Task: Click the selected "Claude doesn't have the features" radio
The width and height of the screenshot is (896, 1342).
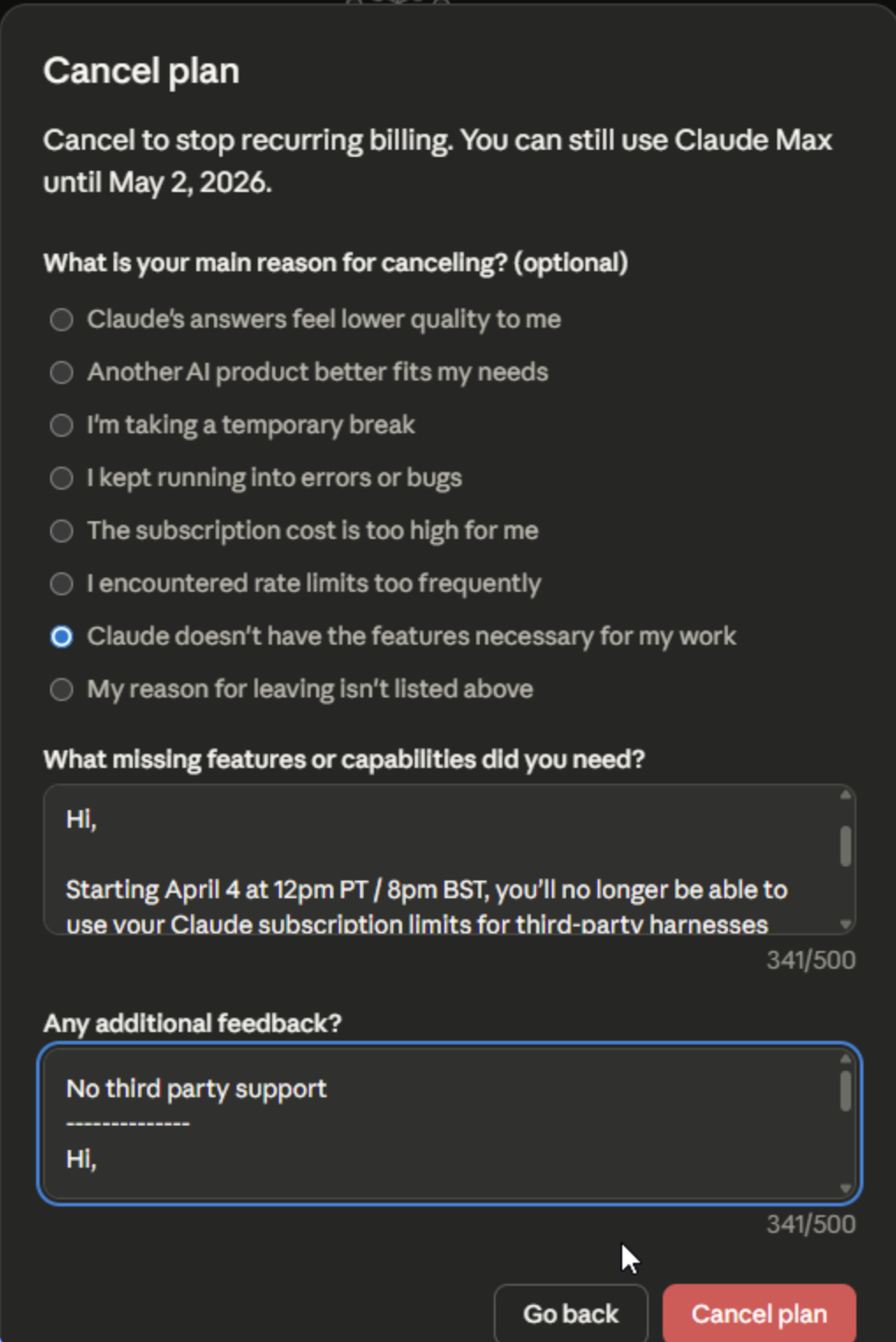Action: (x=62, y=636)
